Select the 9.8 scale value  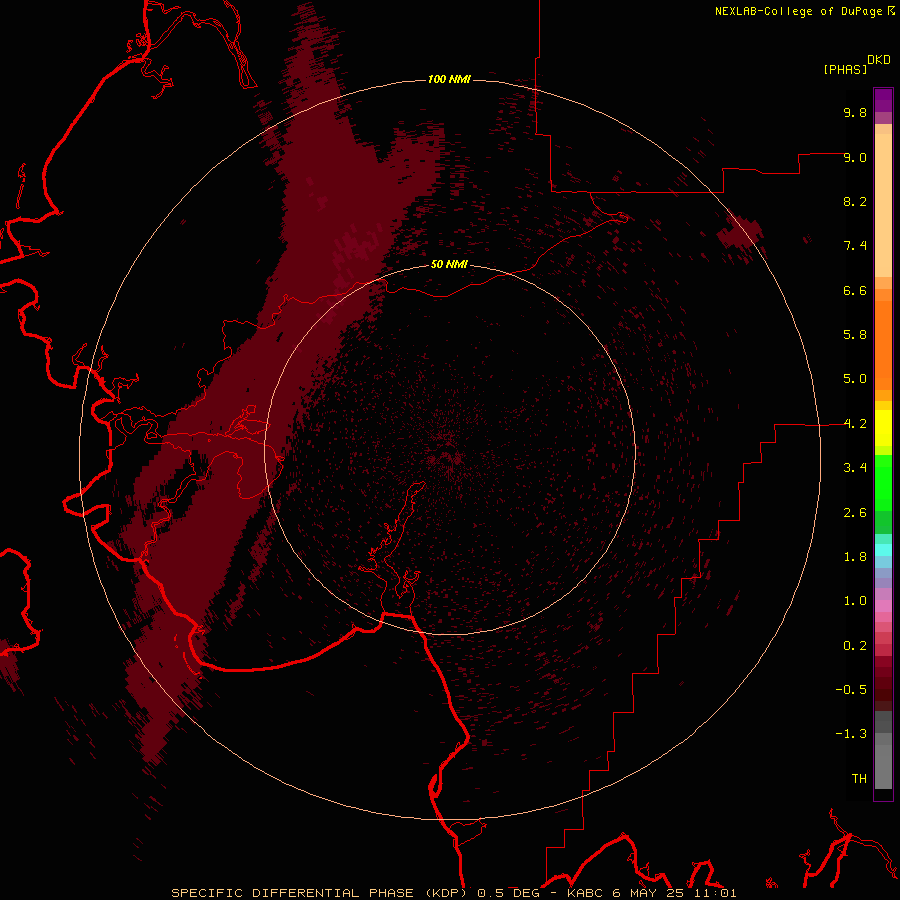tap(855, 112)
